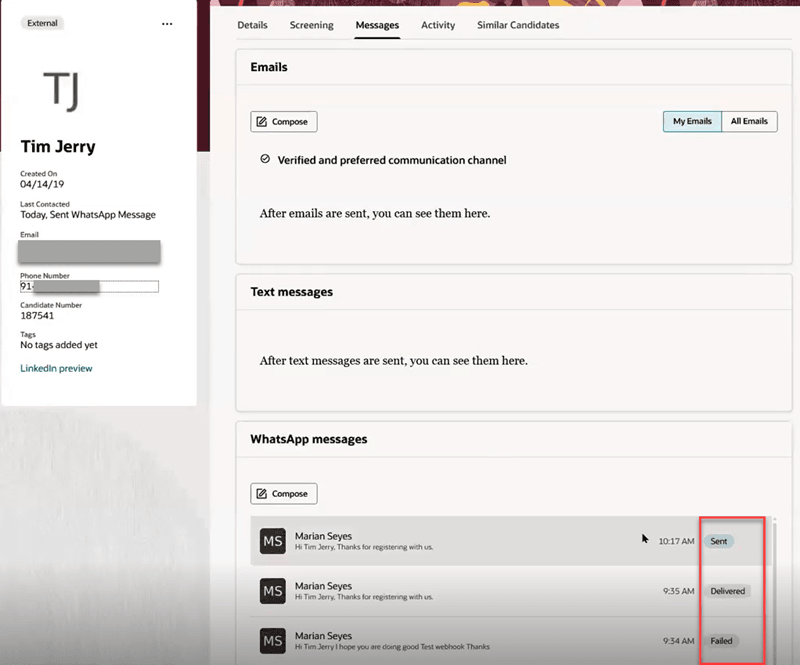Click the candidate name Tim Jerry

(58, 146)
